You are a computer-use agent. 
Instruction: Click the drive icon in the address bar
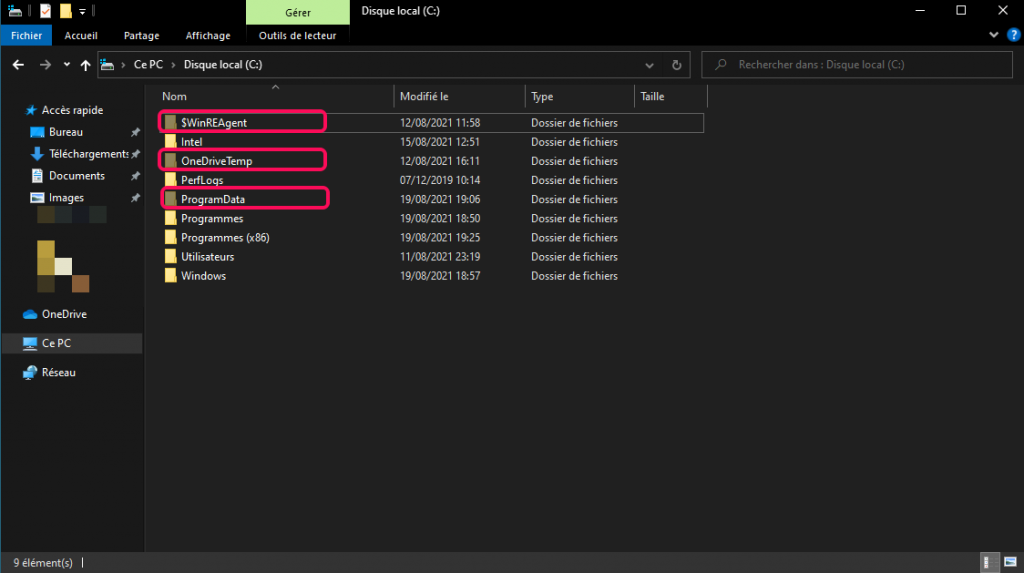coord(107,65)
